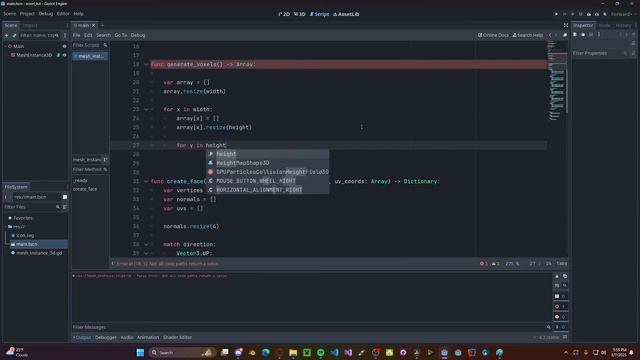Open the Project menu
The width and height of the screenshot is (640, 360).
[x=27, y=14]
